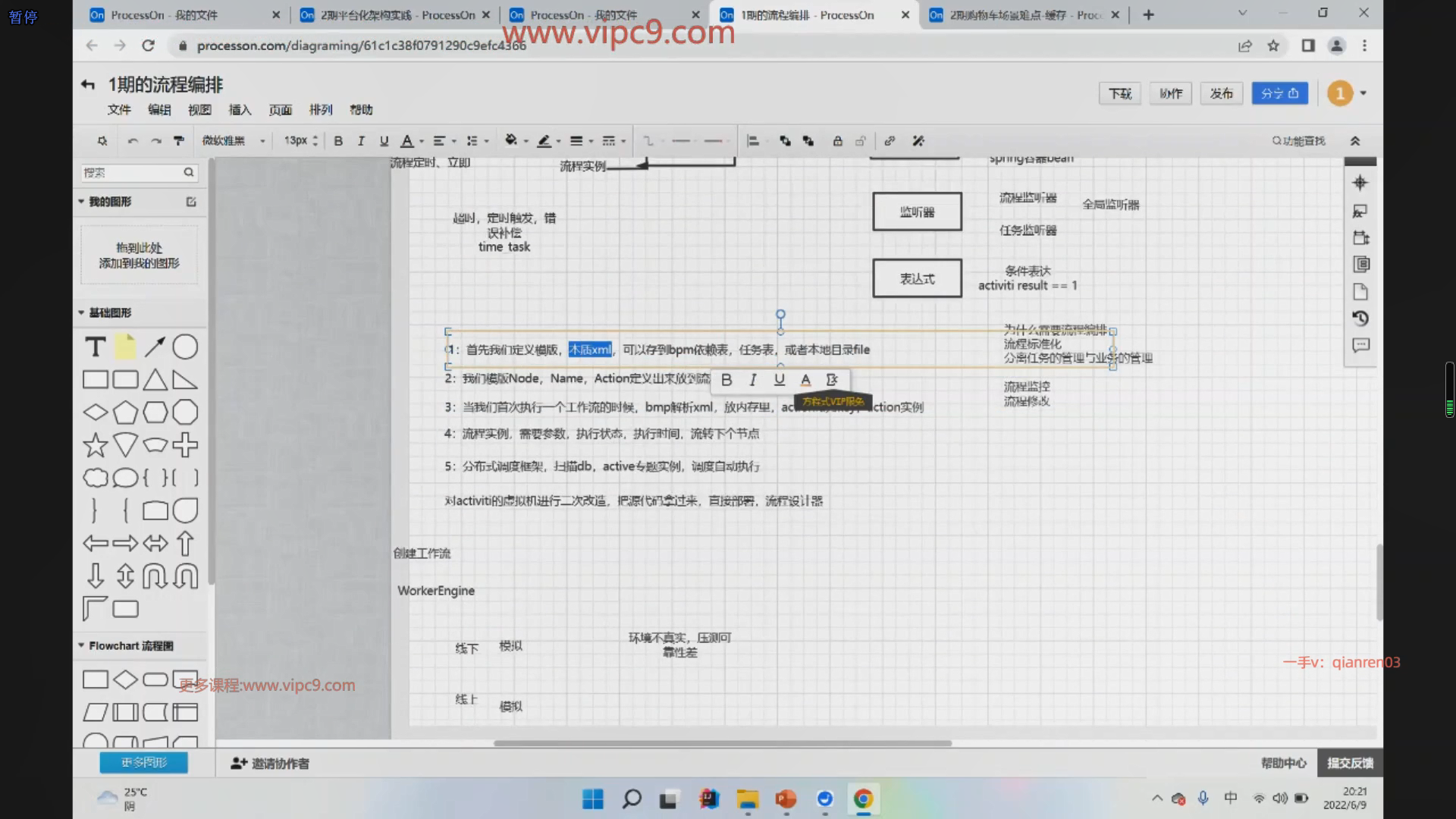Toggle underline in the main toolbar
Screen dimensions: 1456x819
coord(384,141)
